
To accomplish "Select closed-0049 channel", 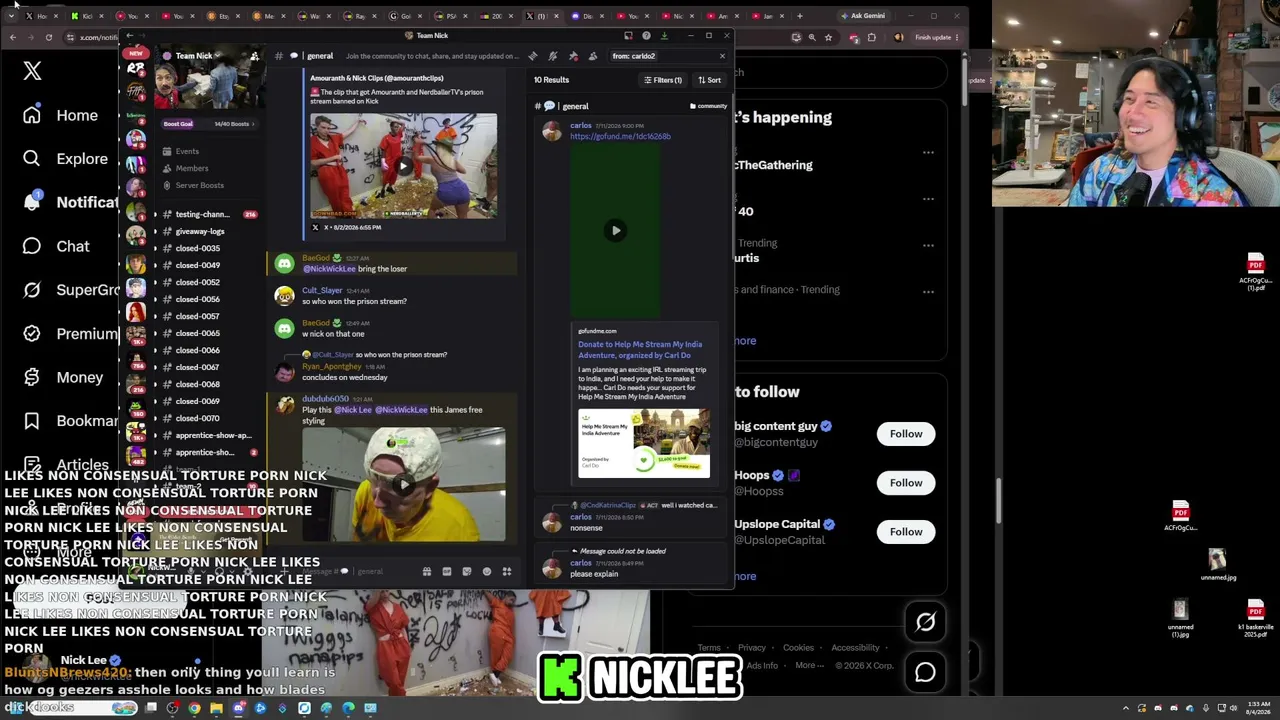I will [x=198, y=265].
